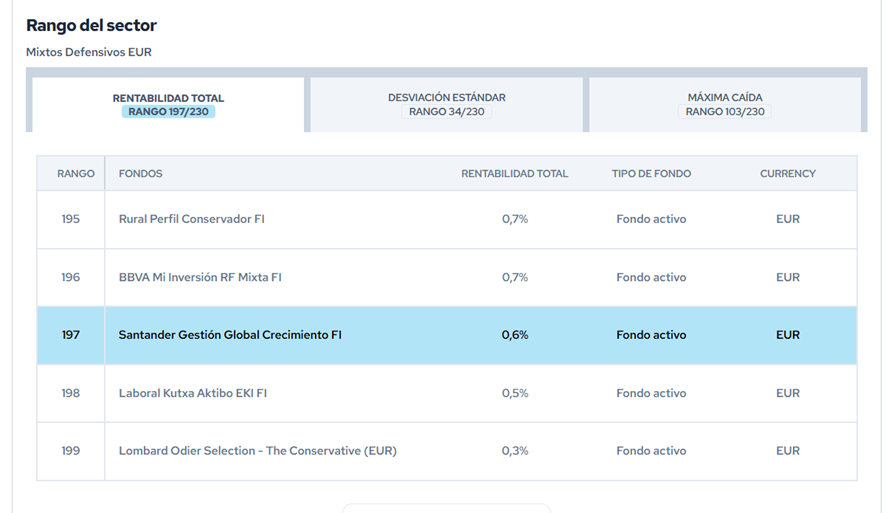This screenshot has width=886, height=513.
Task: Click EUR currency in Laboral Kutxa row
Action: pyautogui.click(x=788, y=393)
